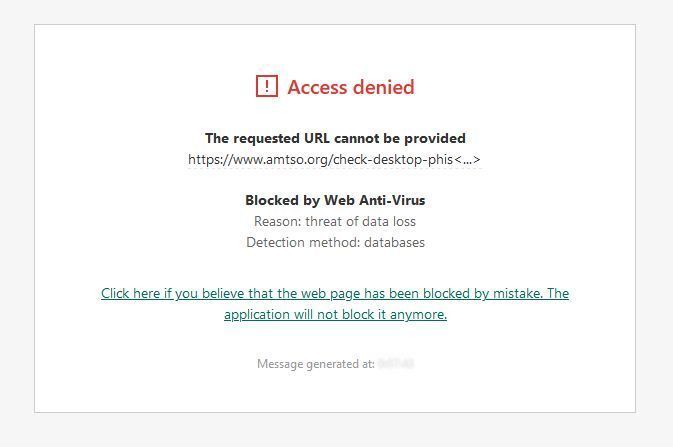This screenshot has width=673, height=447.
Task: Click the red exclamation warning icon
Action: 266,87
